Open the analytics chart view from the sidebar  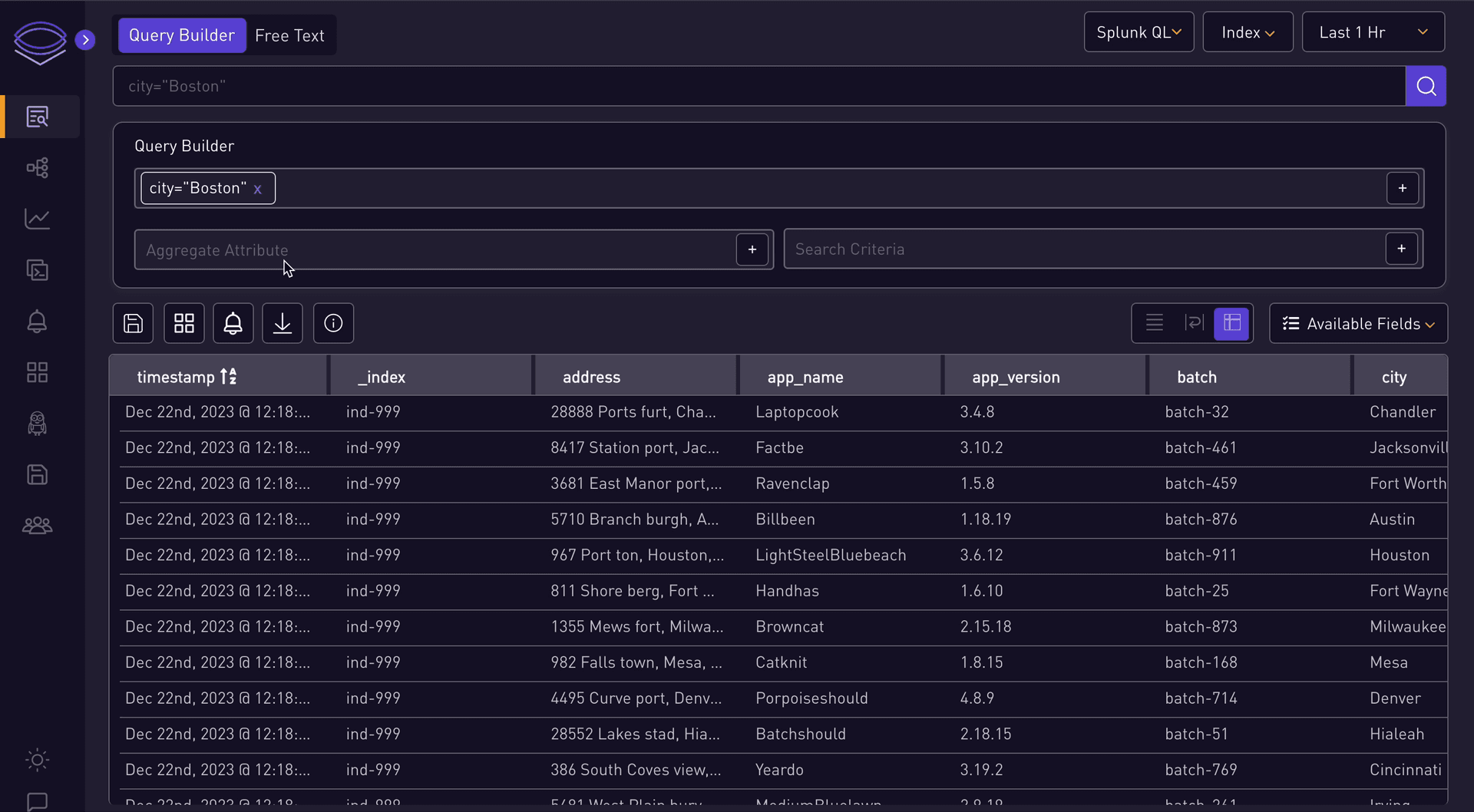pos(38,220)
